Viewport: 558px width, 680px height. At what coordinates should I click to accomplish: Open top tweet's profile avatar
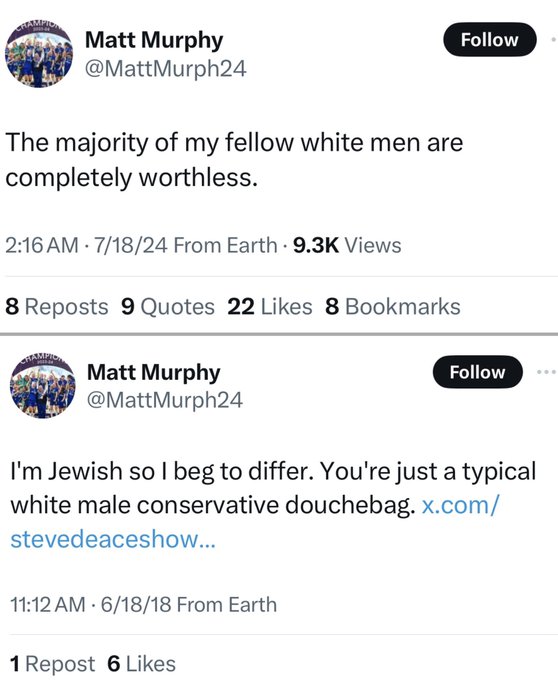[x=39, y=53]
